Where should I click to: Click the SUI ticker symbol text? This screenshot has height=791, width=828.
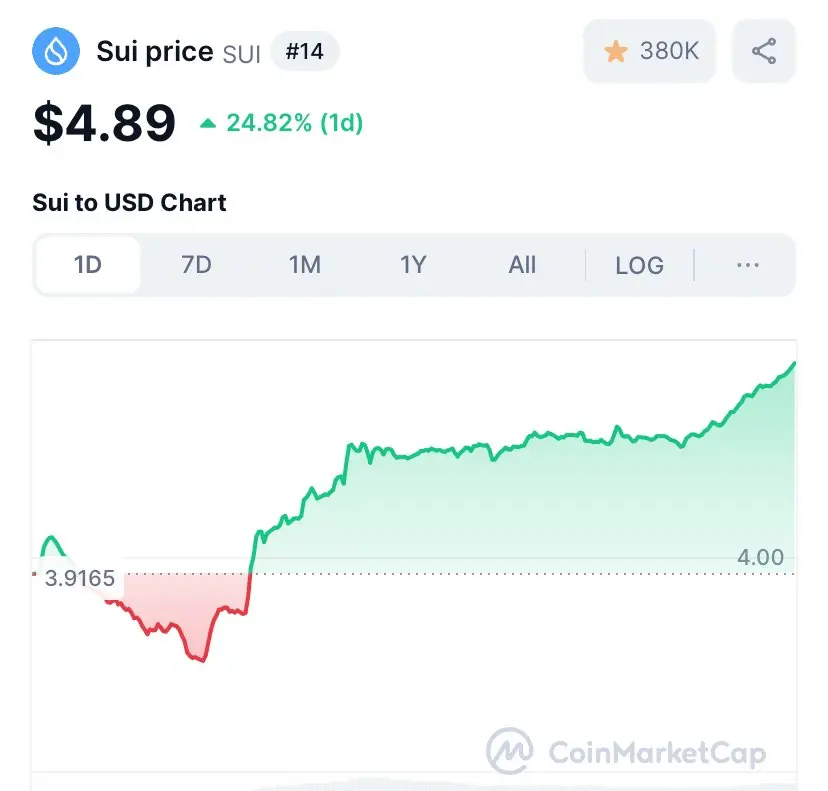[241, 53]
